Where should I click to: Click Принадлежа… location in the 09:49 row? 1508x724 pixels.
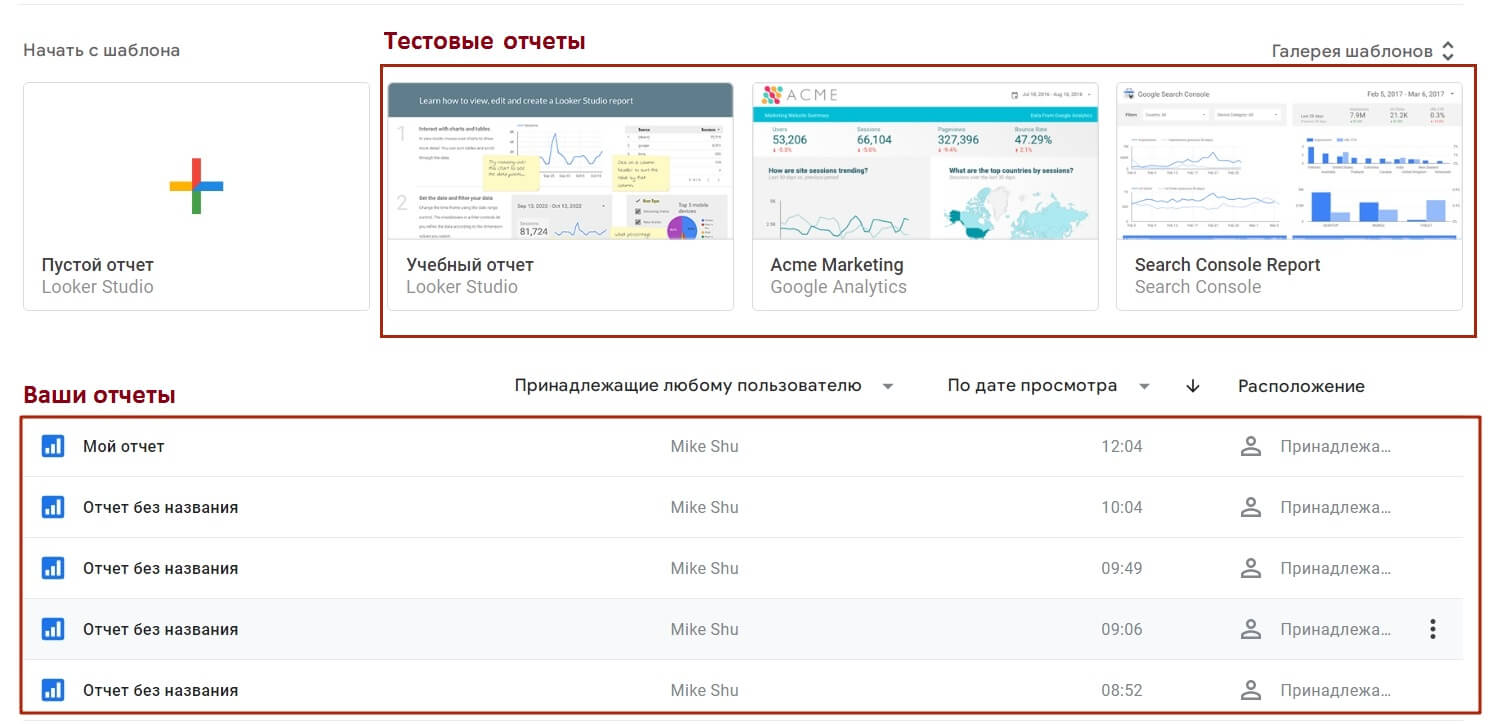(1336, 568)
